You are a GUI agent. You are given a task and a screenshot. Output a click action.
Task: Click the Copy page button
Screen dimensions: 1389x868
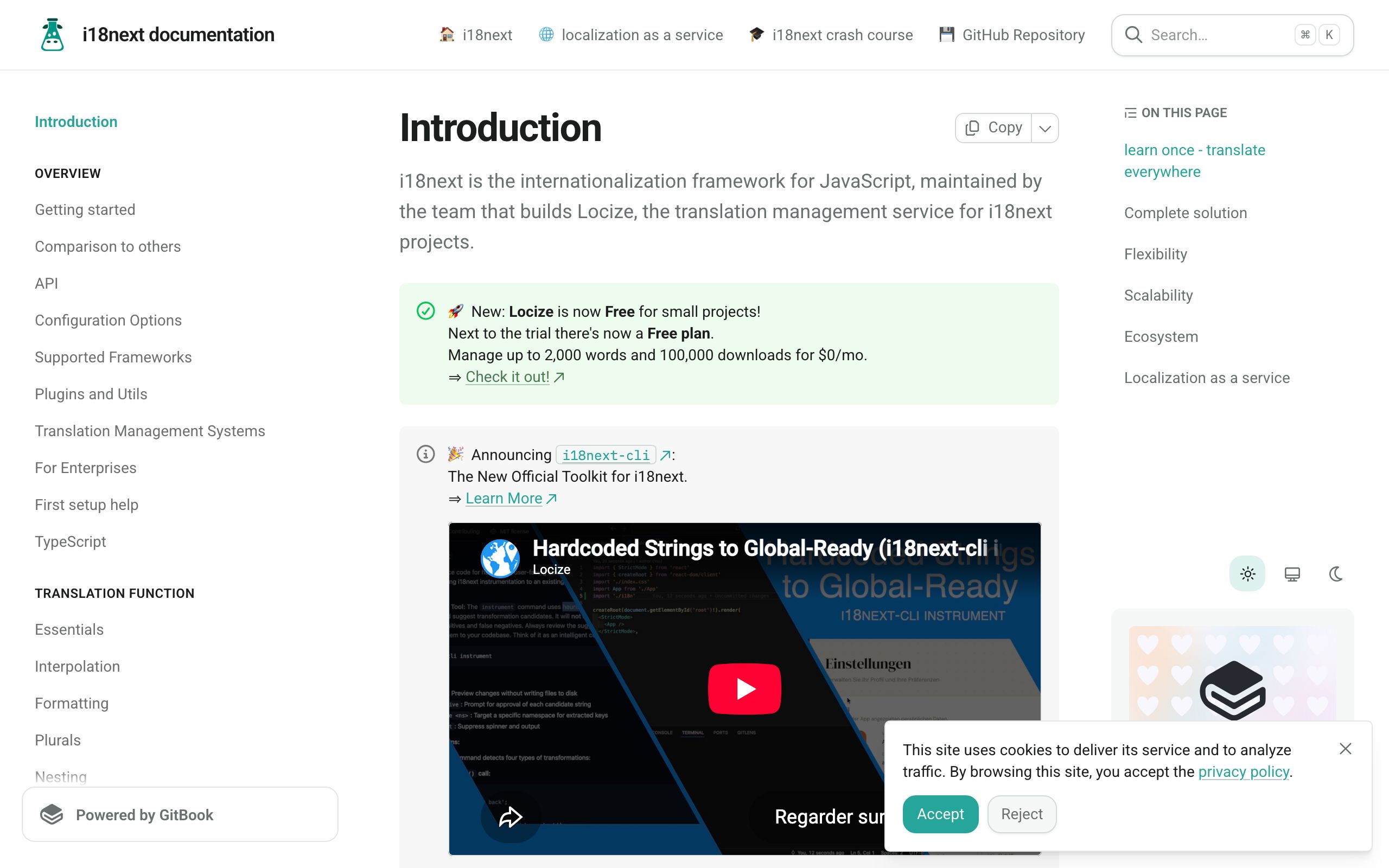coord(993,127)
